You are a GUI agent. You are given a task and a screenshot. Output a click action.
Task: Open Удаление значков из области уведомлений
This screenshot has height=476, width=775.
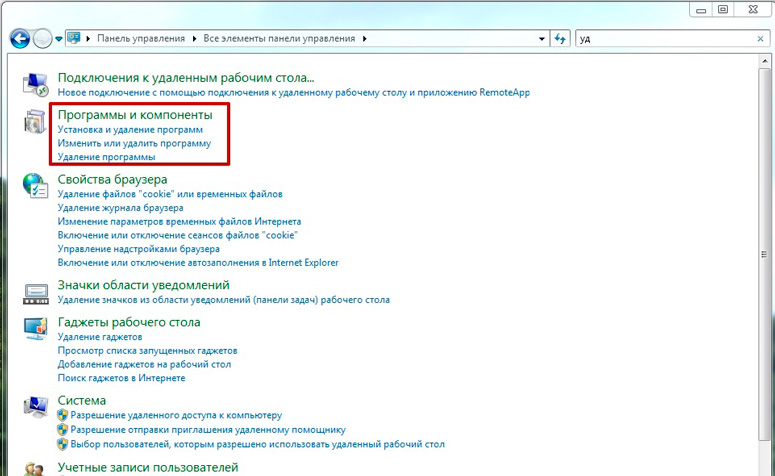pyautogui.click(x=223, y=300)
